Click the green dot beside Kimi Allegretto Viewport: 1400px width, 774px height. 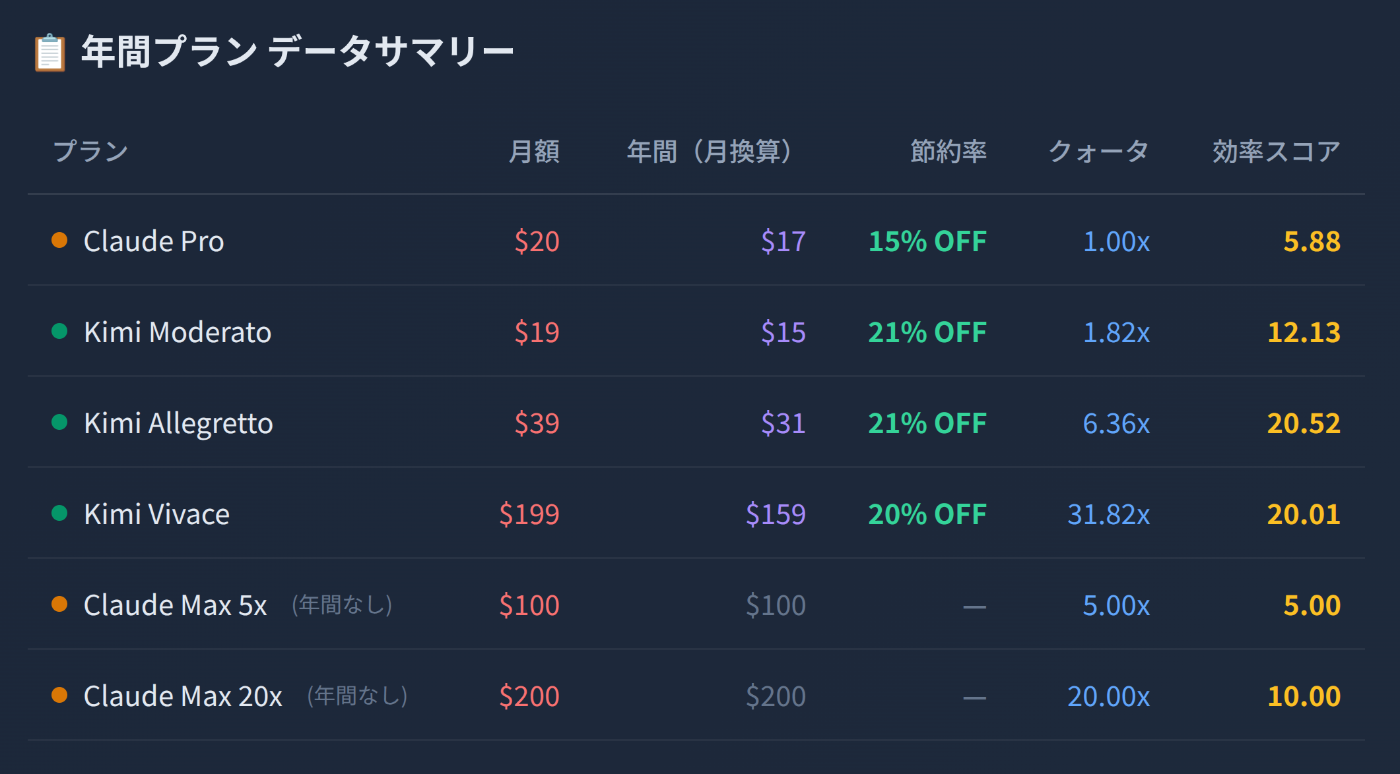pyautogui.click(x=59, y=422)
